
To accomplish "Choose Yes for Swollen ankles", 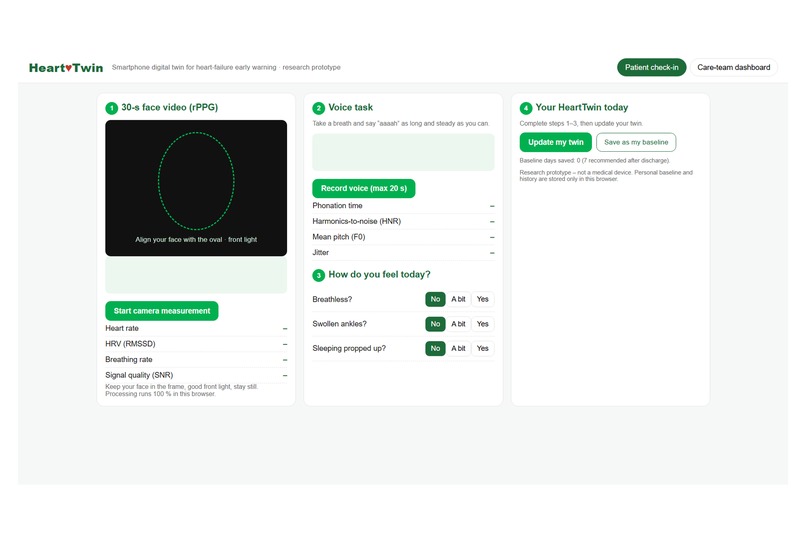I will (483, 324).
